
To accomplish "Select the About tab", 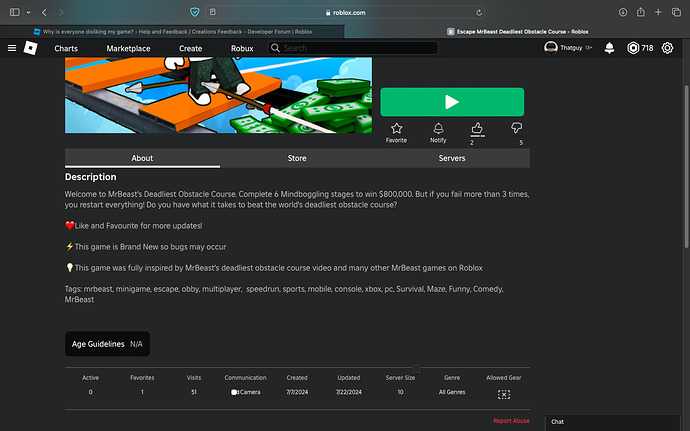I will point(142,158).
